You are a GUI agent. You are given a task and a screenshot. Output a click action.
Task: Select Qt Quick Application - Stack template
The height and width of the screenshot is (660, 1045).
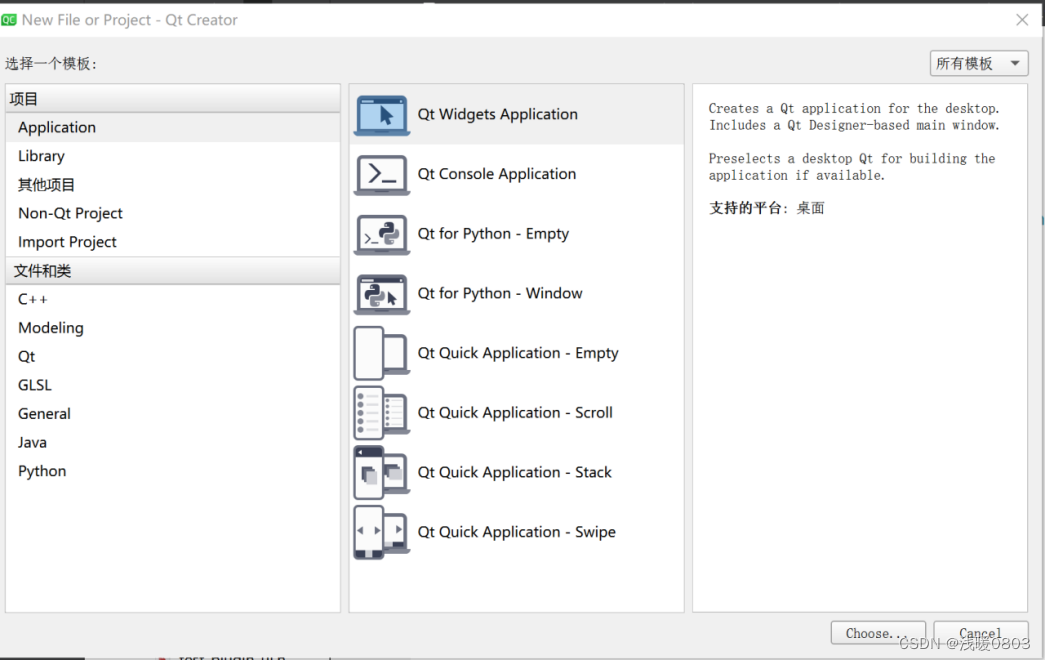[x=514, y=472]
